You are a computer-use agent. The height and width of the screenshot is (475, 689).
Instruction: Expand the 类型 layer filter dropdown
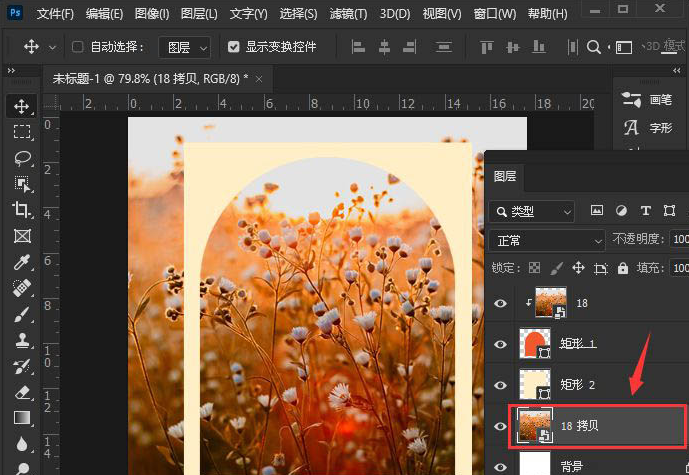pos(532,212)
